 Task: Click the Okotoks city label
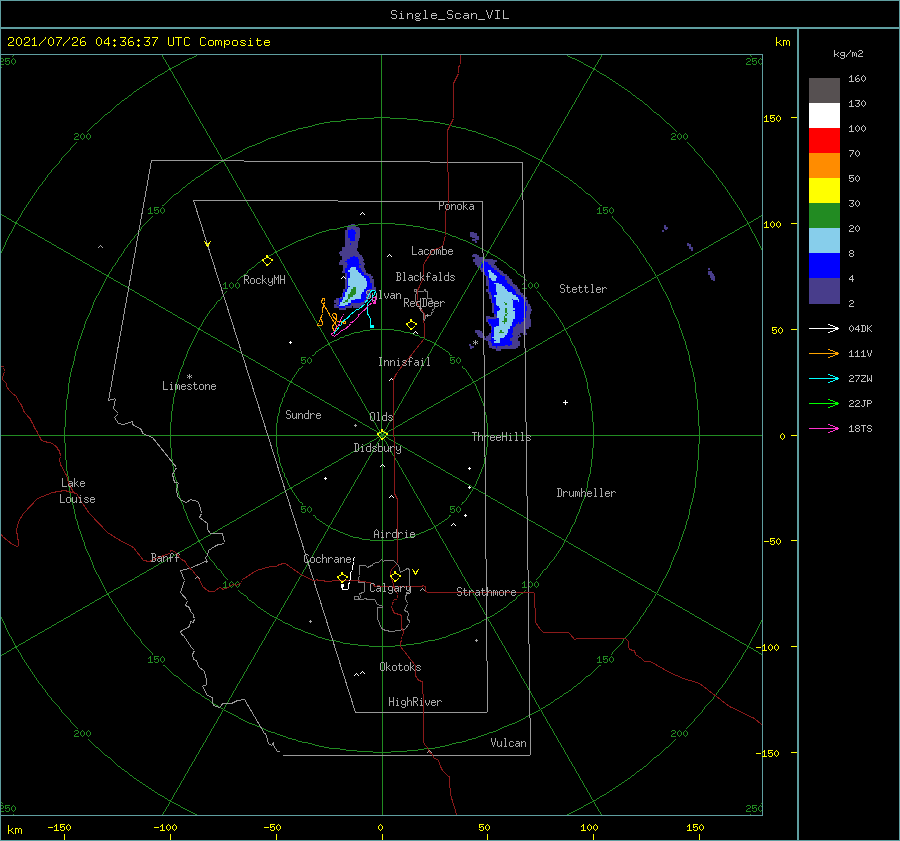400,667
